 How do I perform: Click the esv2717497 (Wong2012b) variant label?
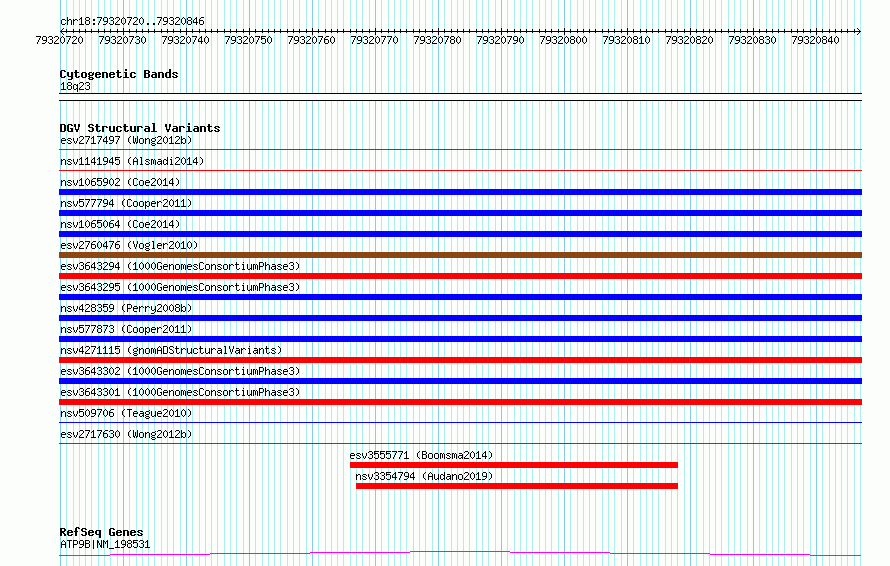[x=126, y=140]
